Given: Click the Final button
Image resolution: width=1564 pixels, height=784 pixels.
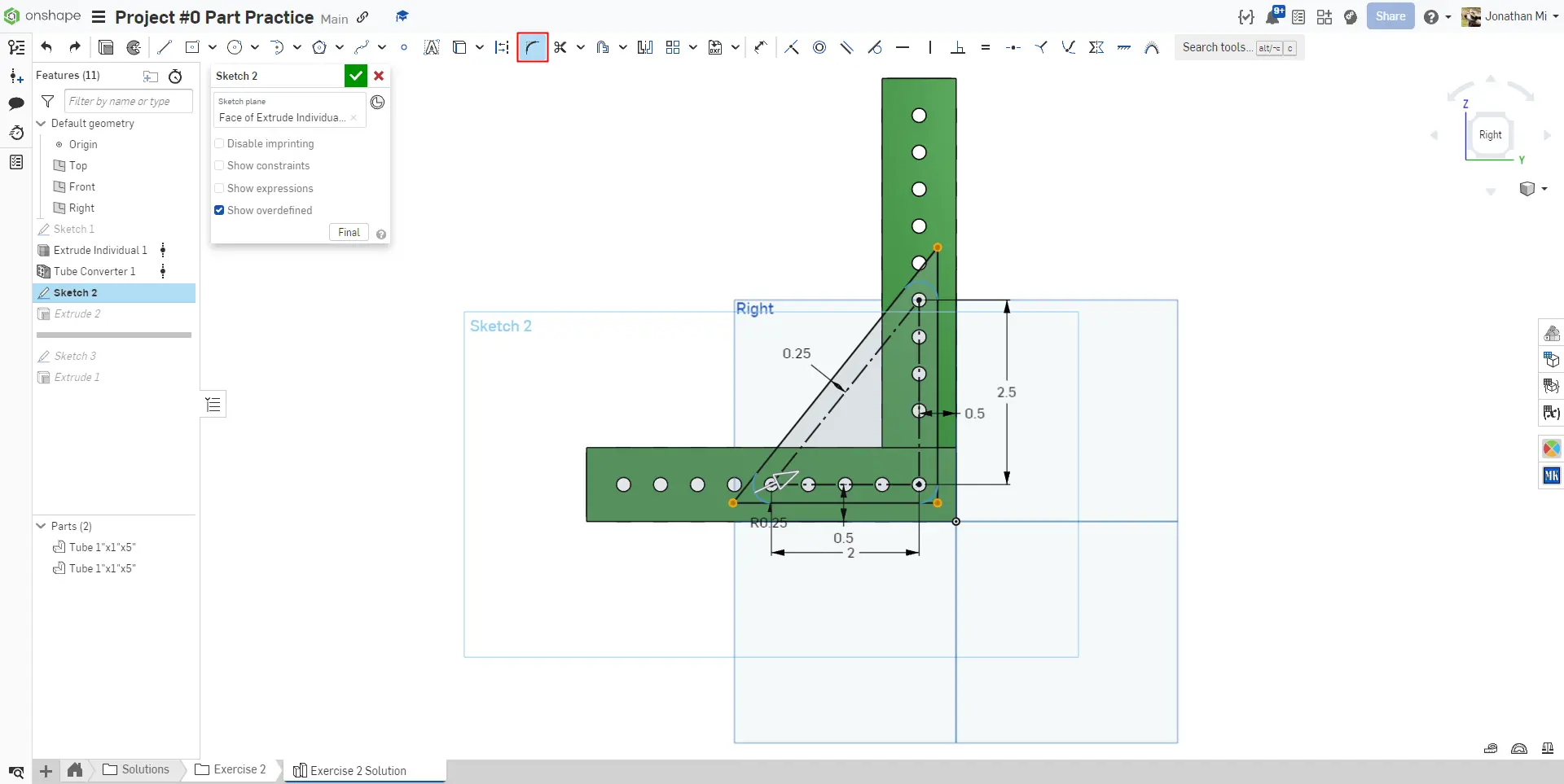Looking at the screenshot, I should click(349, 232).
